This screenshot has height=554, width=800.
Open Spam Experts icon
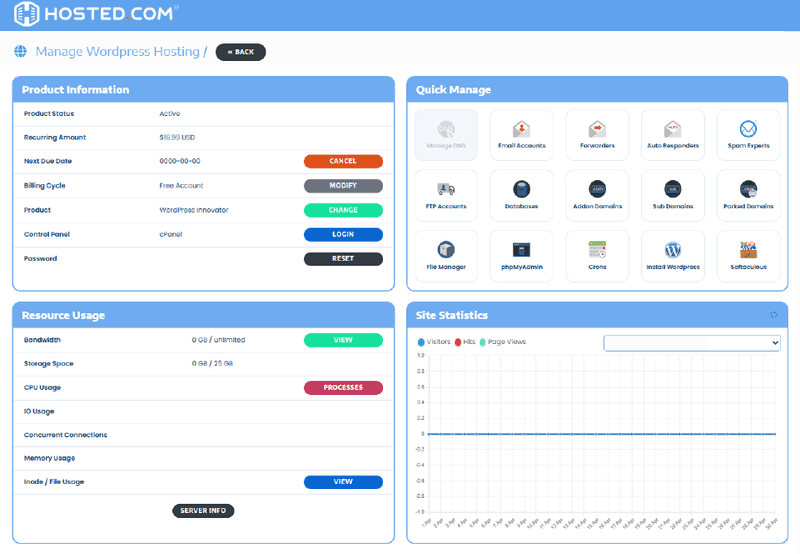tap(748, 135)
